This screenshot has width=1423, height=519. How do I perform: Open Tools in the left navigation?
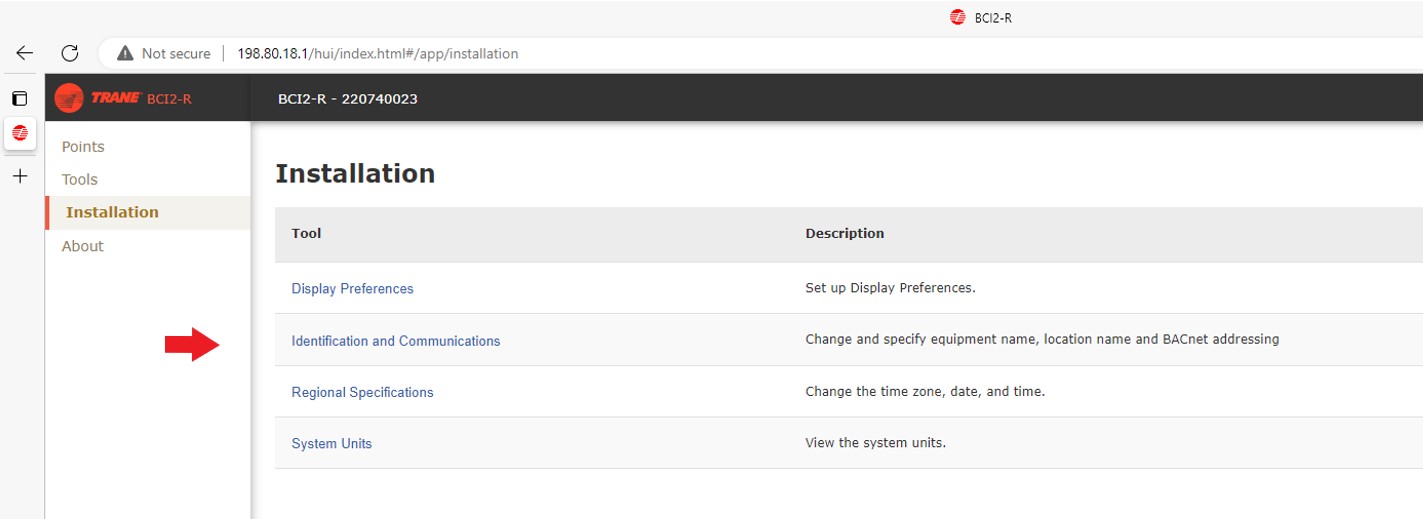tap(80, 180)
